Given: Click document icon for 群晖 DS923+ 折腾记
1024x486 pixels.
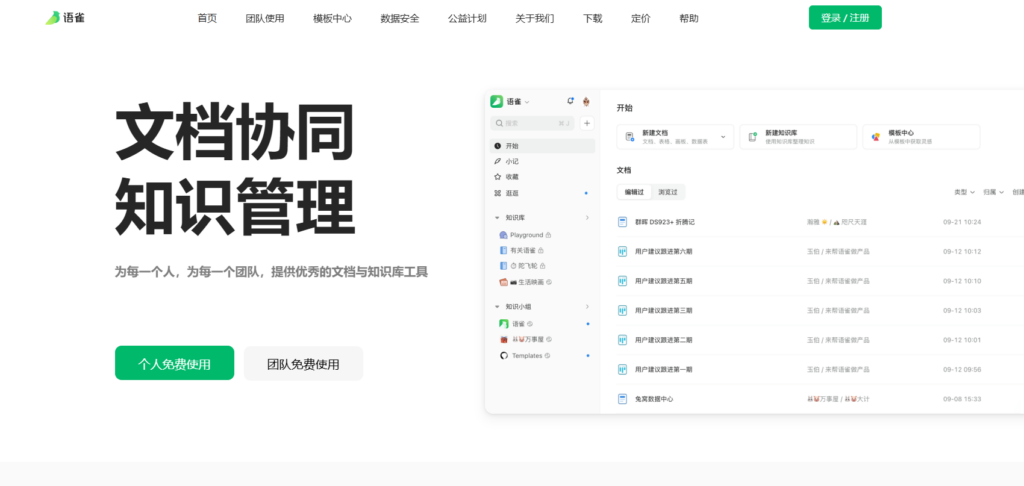Looking at the screenshot, I should click(622, 222).
